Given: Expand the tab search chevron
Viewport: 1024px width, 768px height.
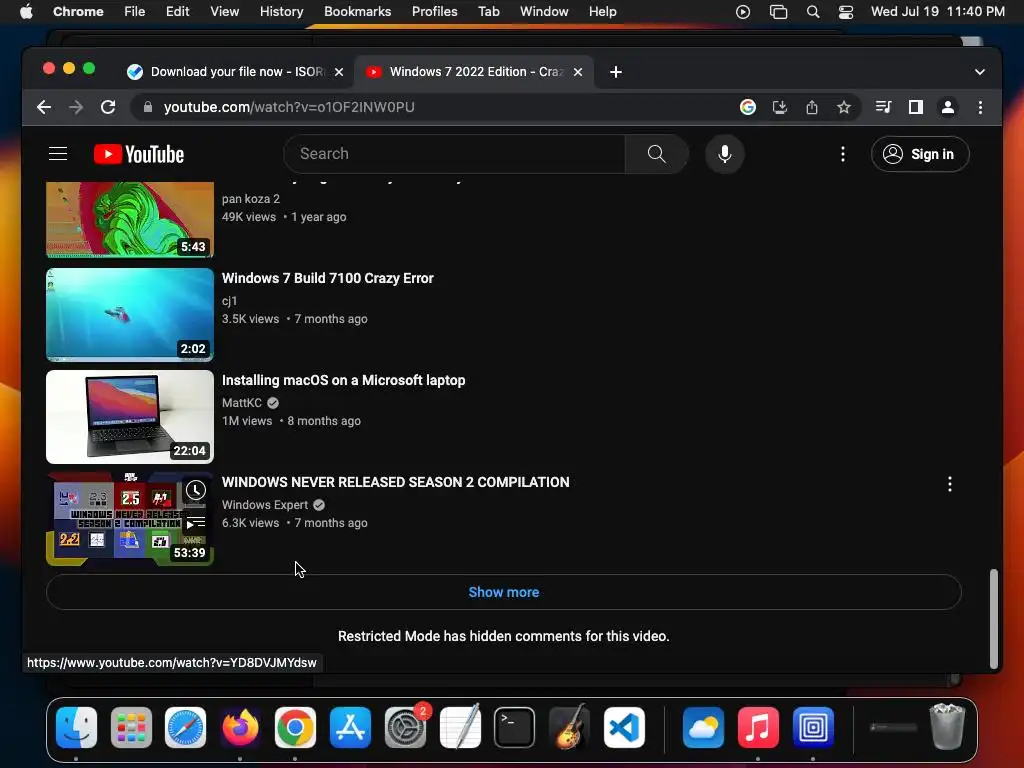Looking at the screenshot, I should point(979,72).
